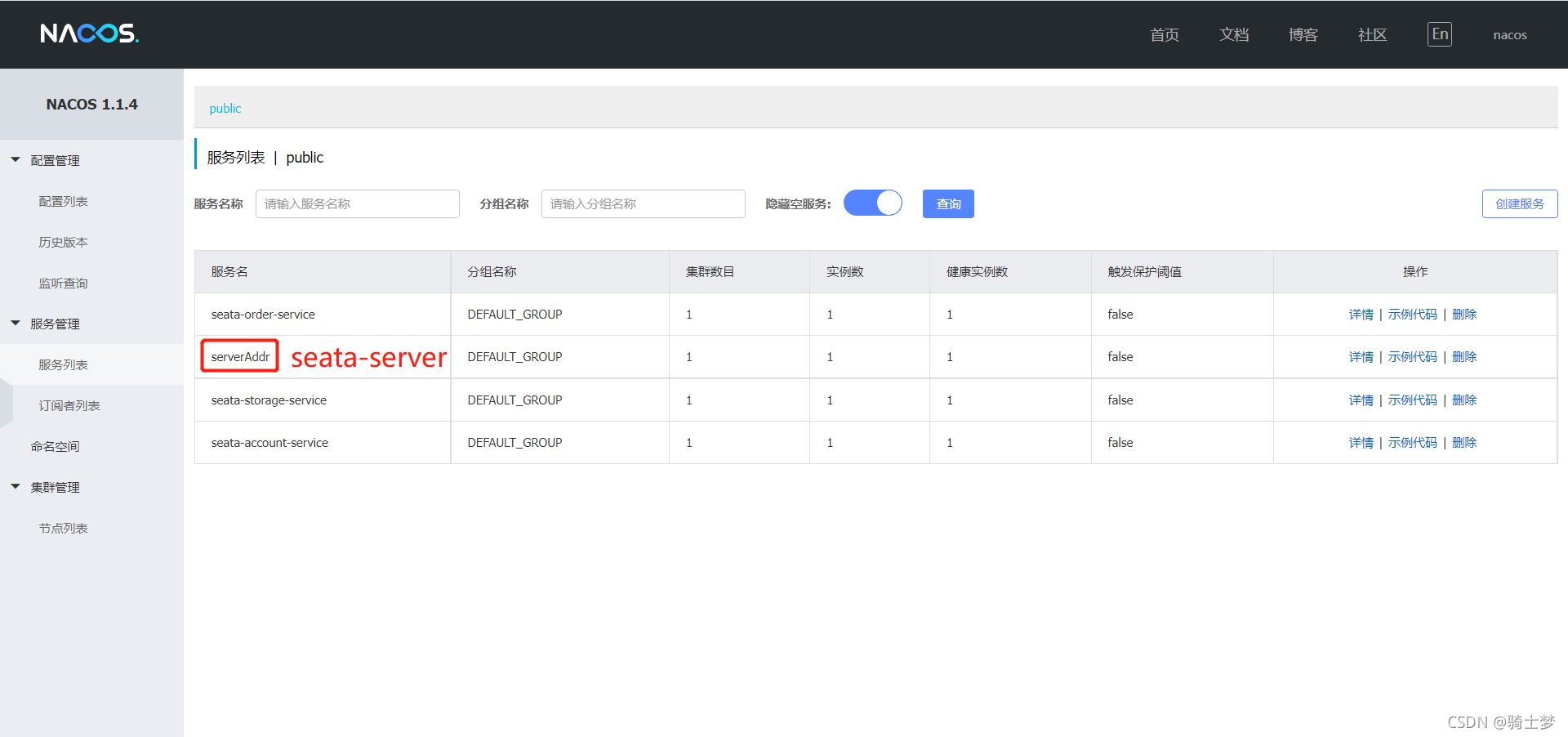Screen dimensions: 1568x737
Task: Focus the 分组名称 input field
Action: 644,203
